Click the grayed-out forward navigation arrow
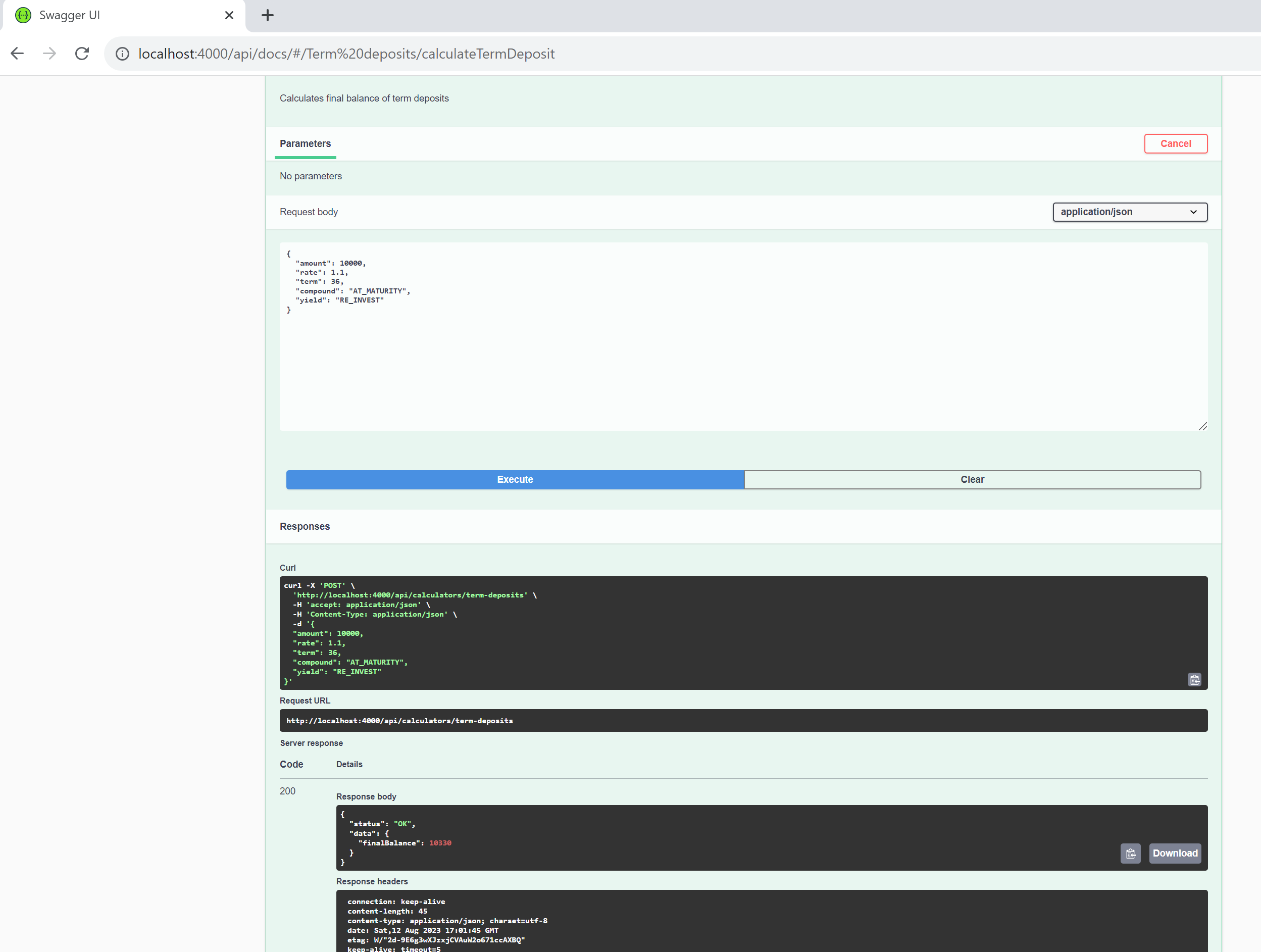Screen dimensions: 1261x952 click(49, 53)
